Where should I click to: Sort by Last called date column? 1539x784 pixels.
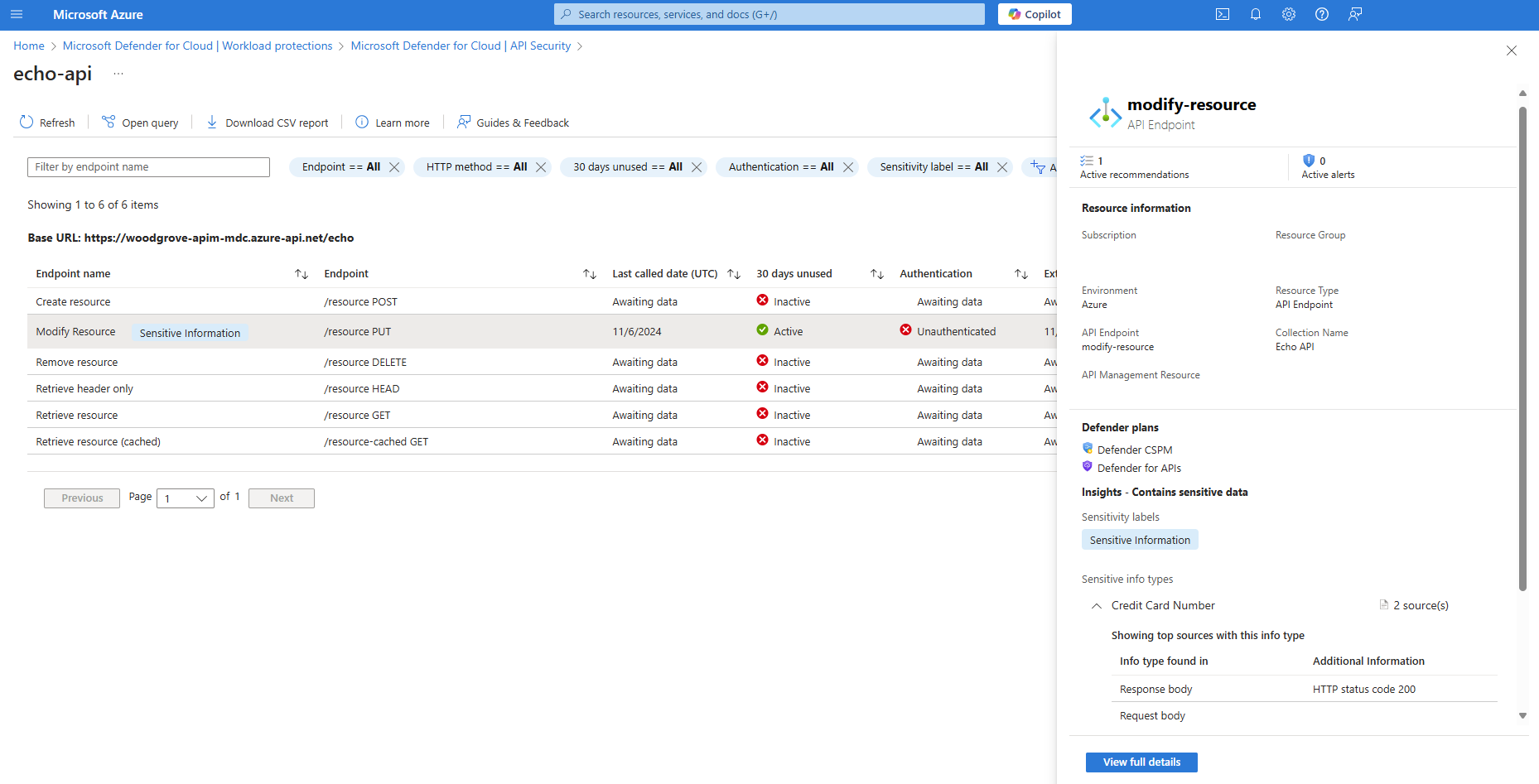734,274
